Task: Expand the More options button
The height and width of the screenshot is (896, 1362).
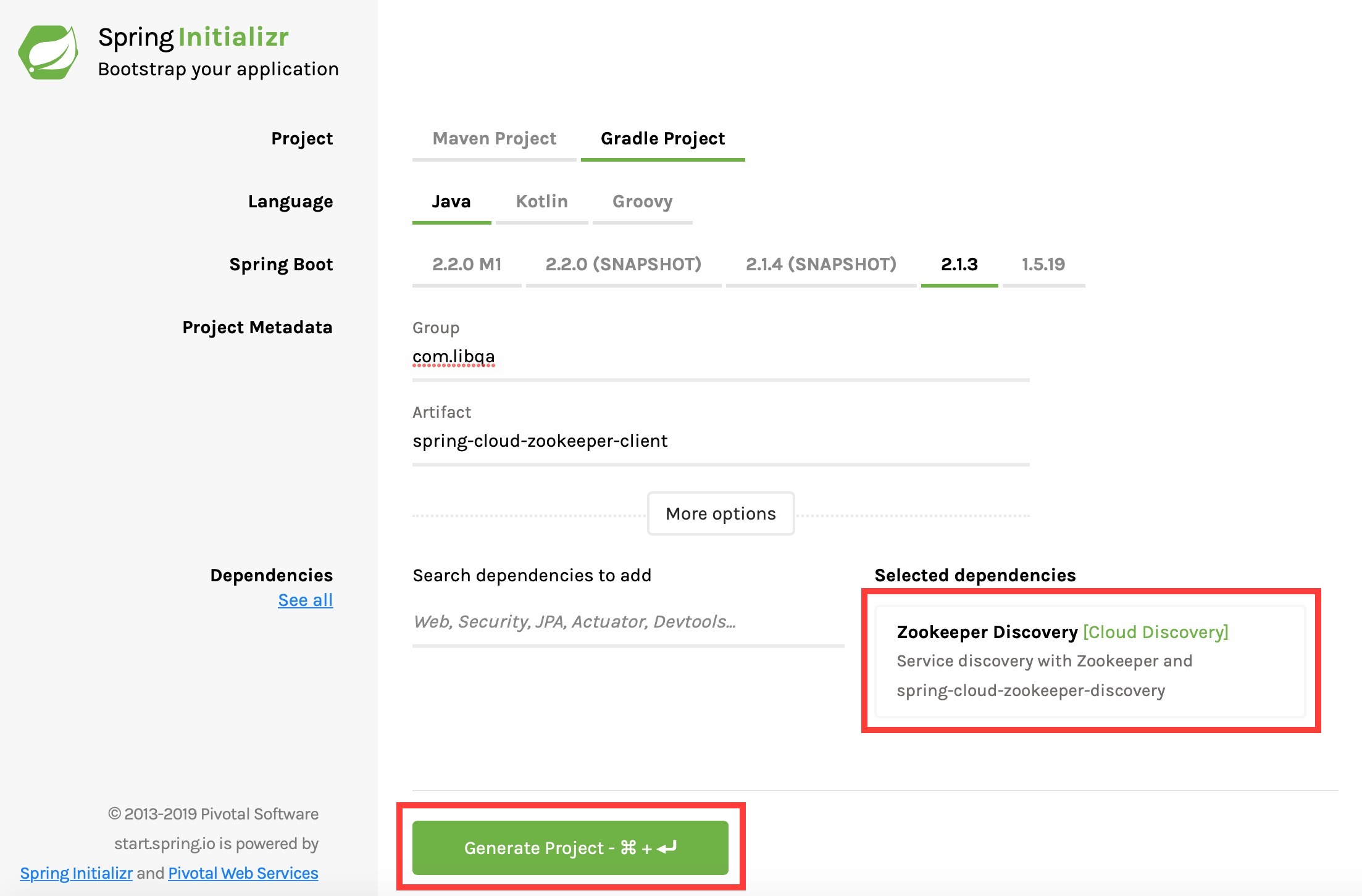Action: pyautogui.click(x=721, y=514)
